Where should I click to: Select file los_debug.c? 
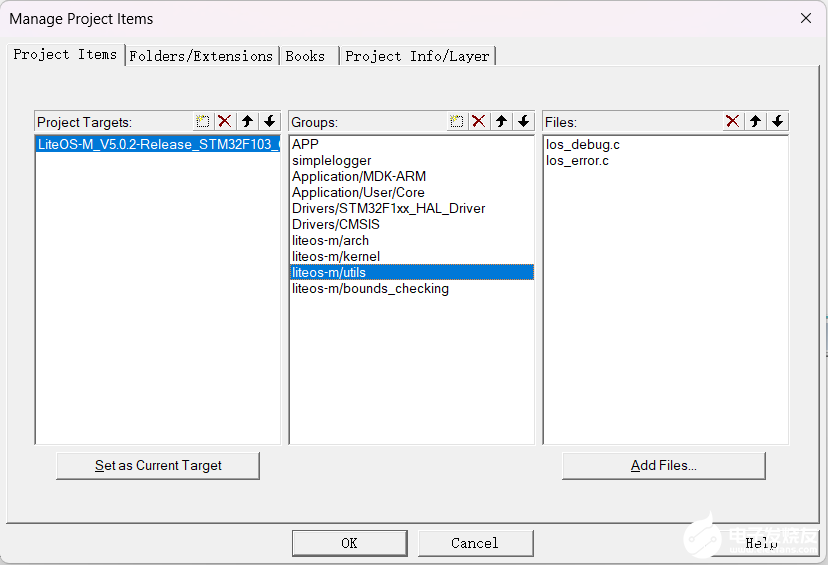[666, 144]
